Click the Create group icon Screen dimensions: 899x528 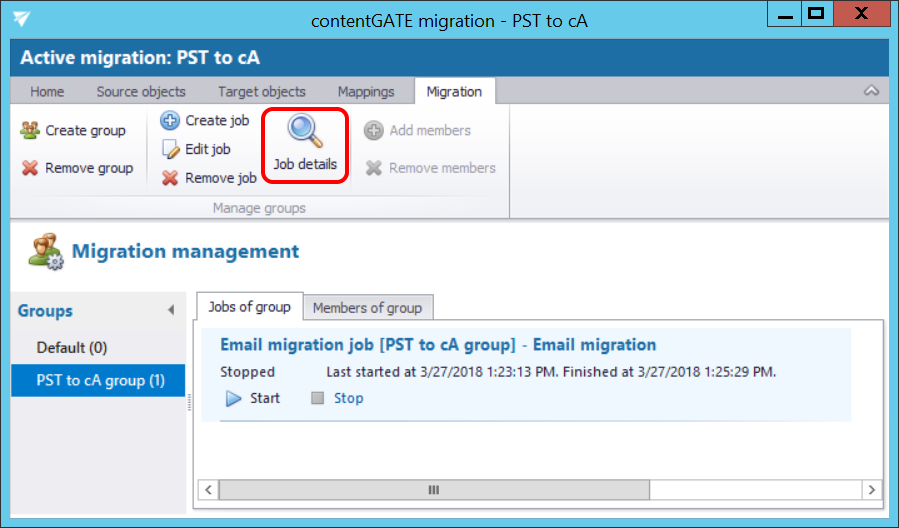coord(30,131)
